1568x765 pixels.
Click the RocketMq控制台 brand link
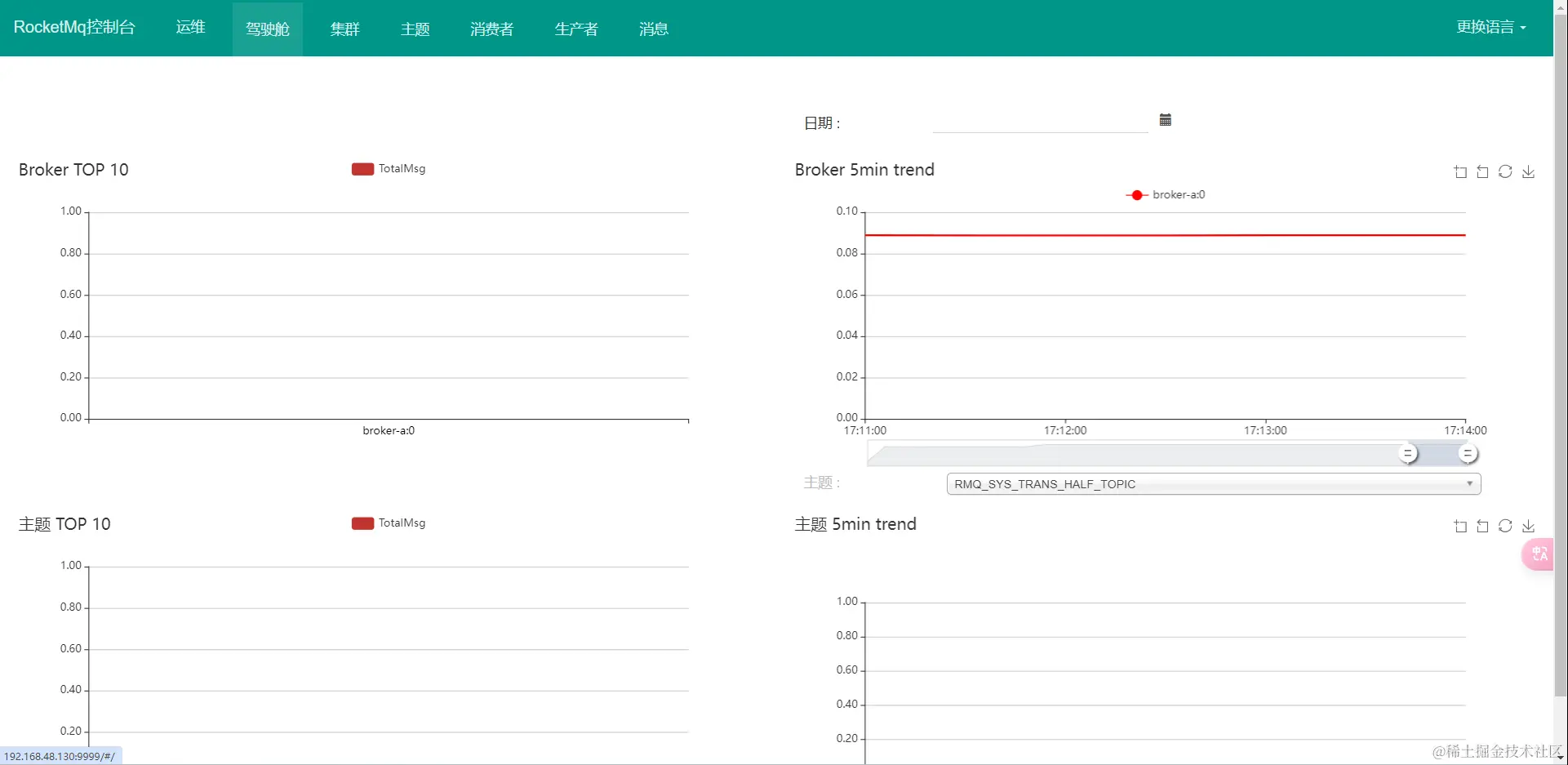(x=74, y=27)
